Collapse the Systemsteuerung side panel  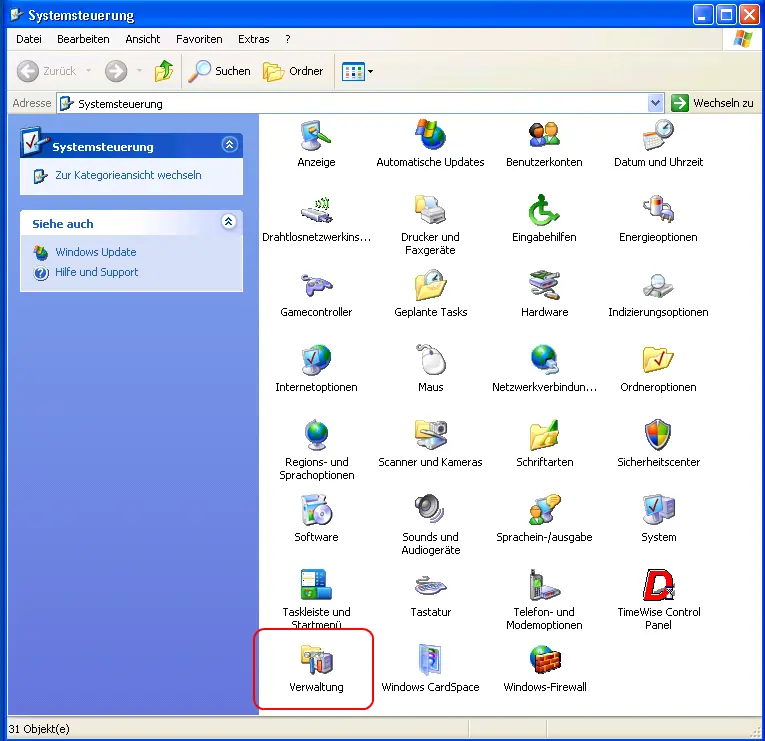(x=229, y=144)
